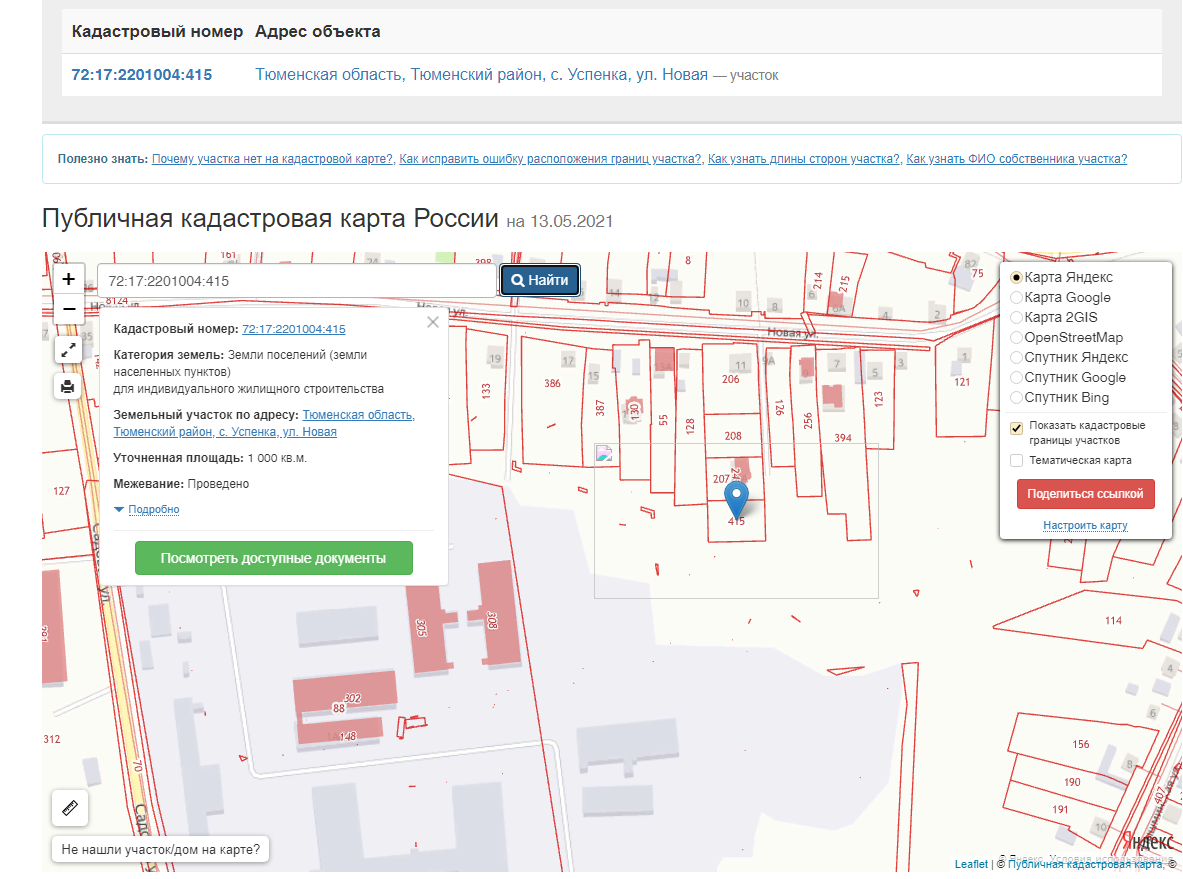1183x879 pixels.
Task: Click parcel number 127 on the map
Action: click(61, 490)
